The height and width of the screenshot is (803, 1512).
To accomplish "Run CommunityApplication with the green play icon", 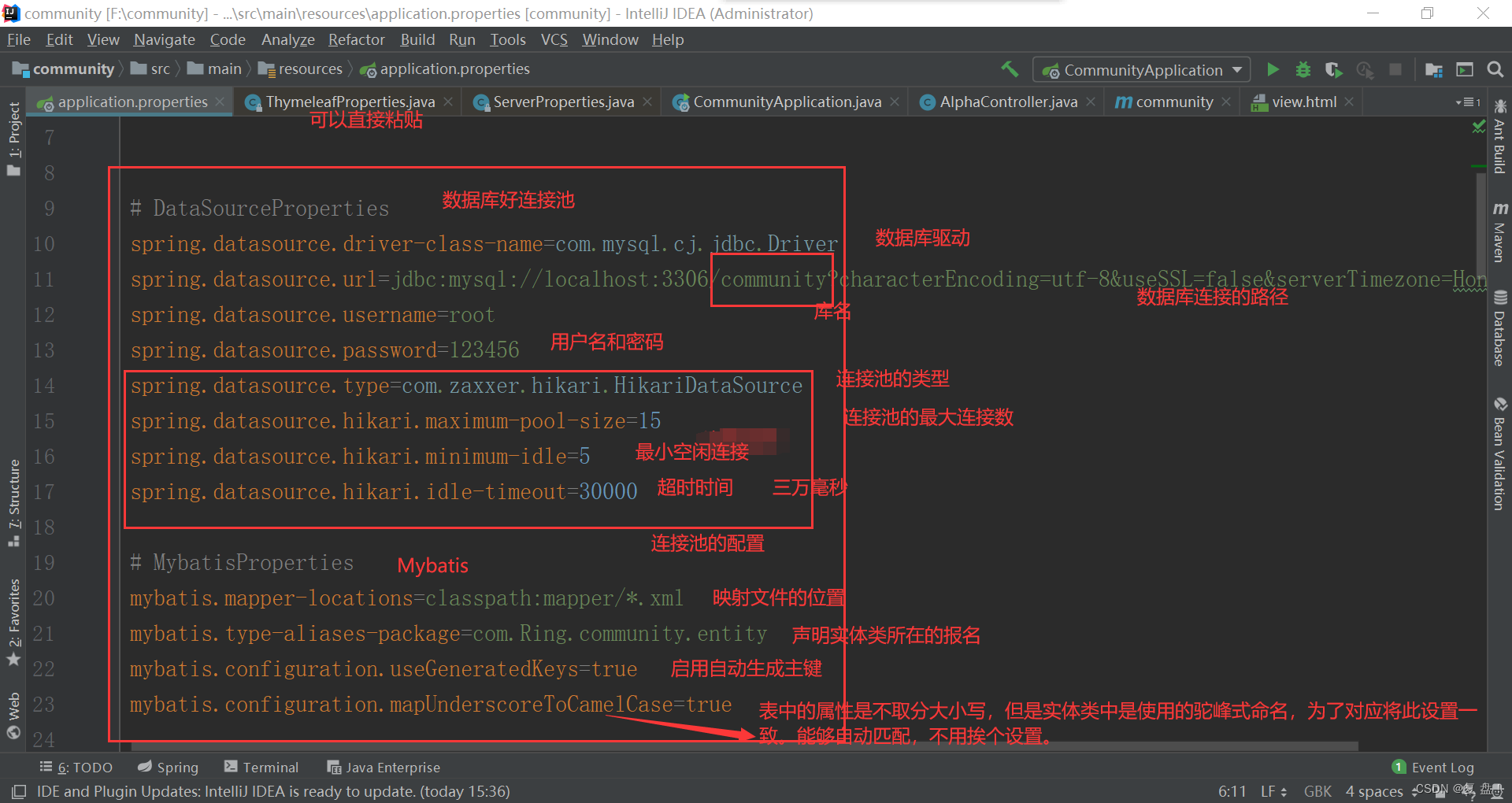I will tap(1273, 69).
